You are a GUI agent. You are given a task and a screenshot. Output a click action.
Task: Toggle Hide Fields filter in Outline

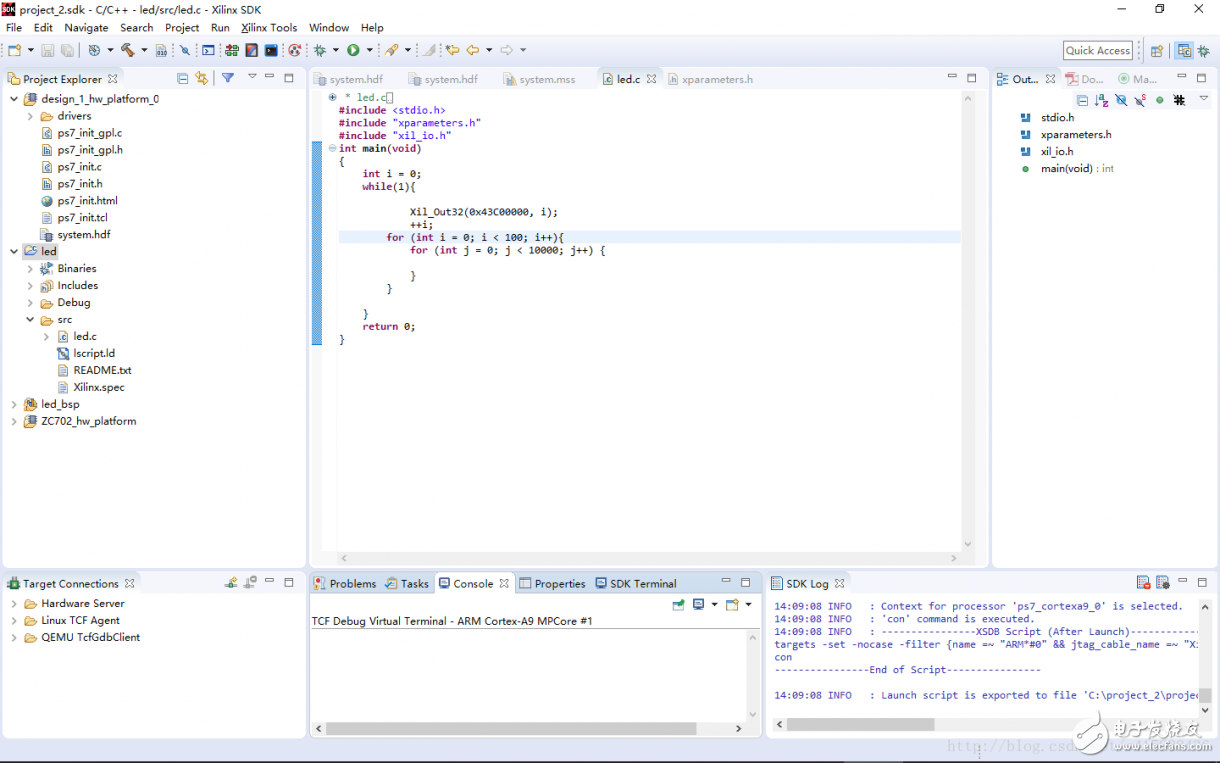1121,100
